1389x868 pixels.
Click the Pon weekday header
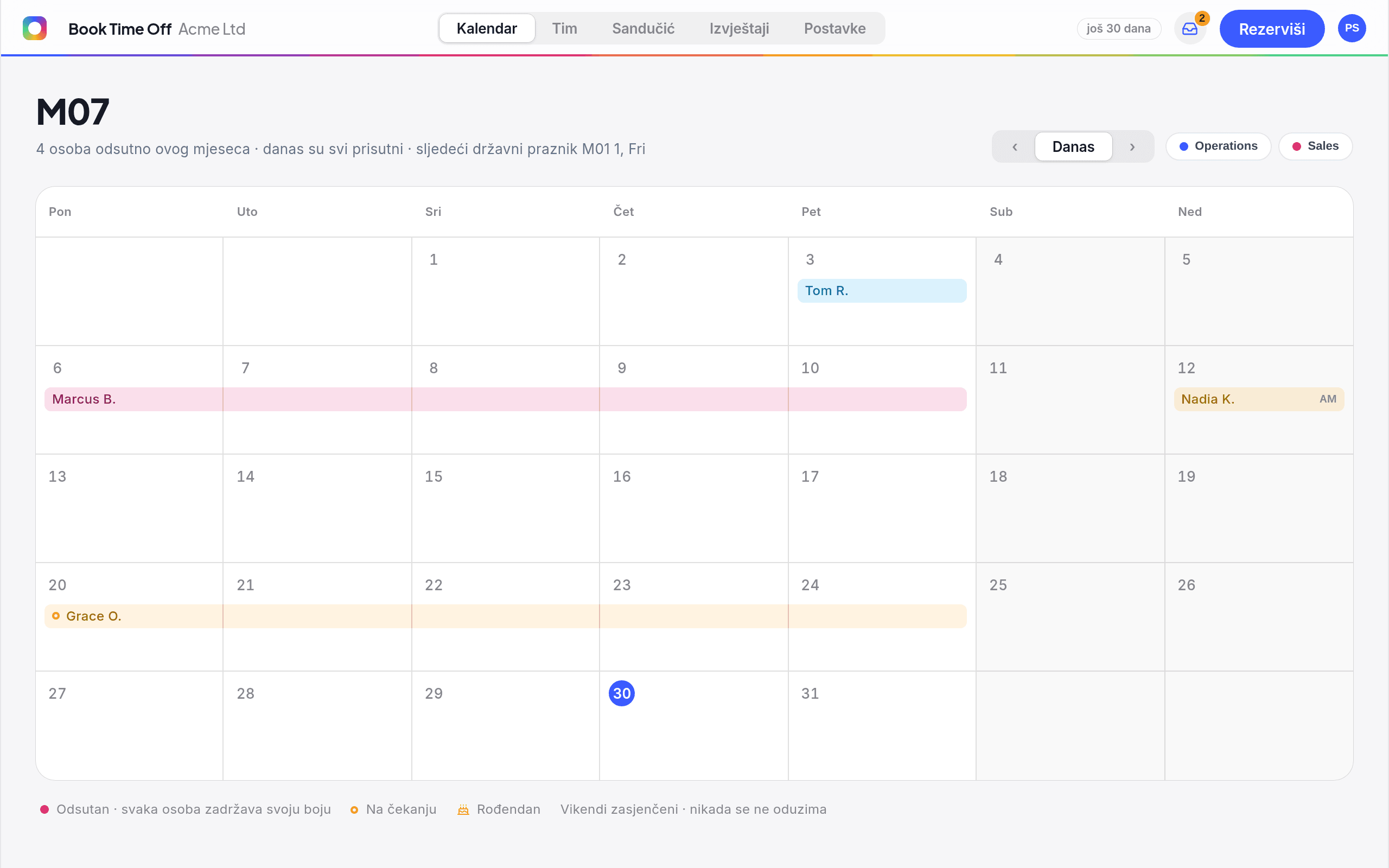tap(60, 212)
